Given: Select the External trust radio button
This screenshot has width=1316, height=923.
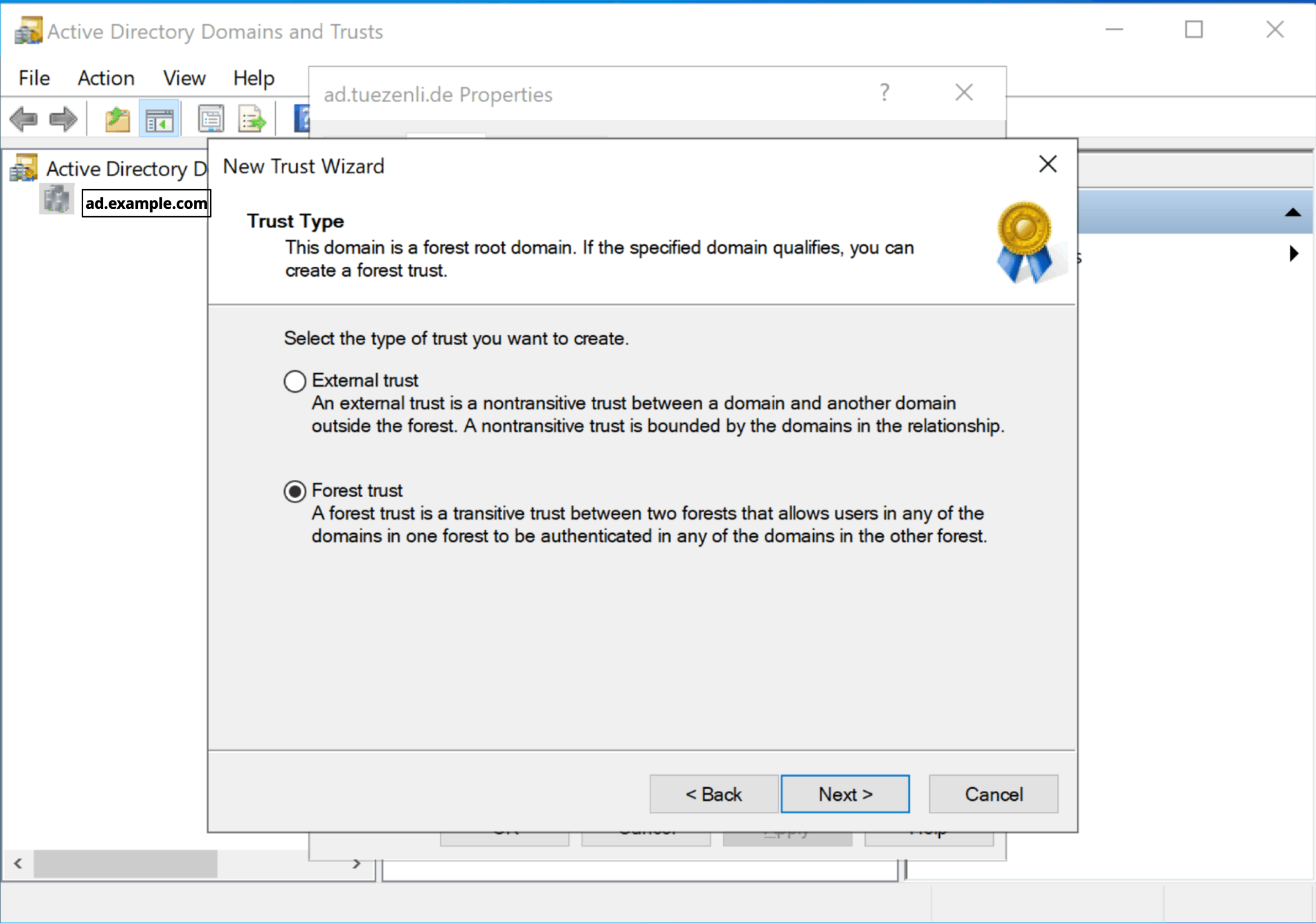Looking at the screenshot, I should click(295, 381).
